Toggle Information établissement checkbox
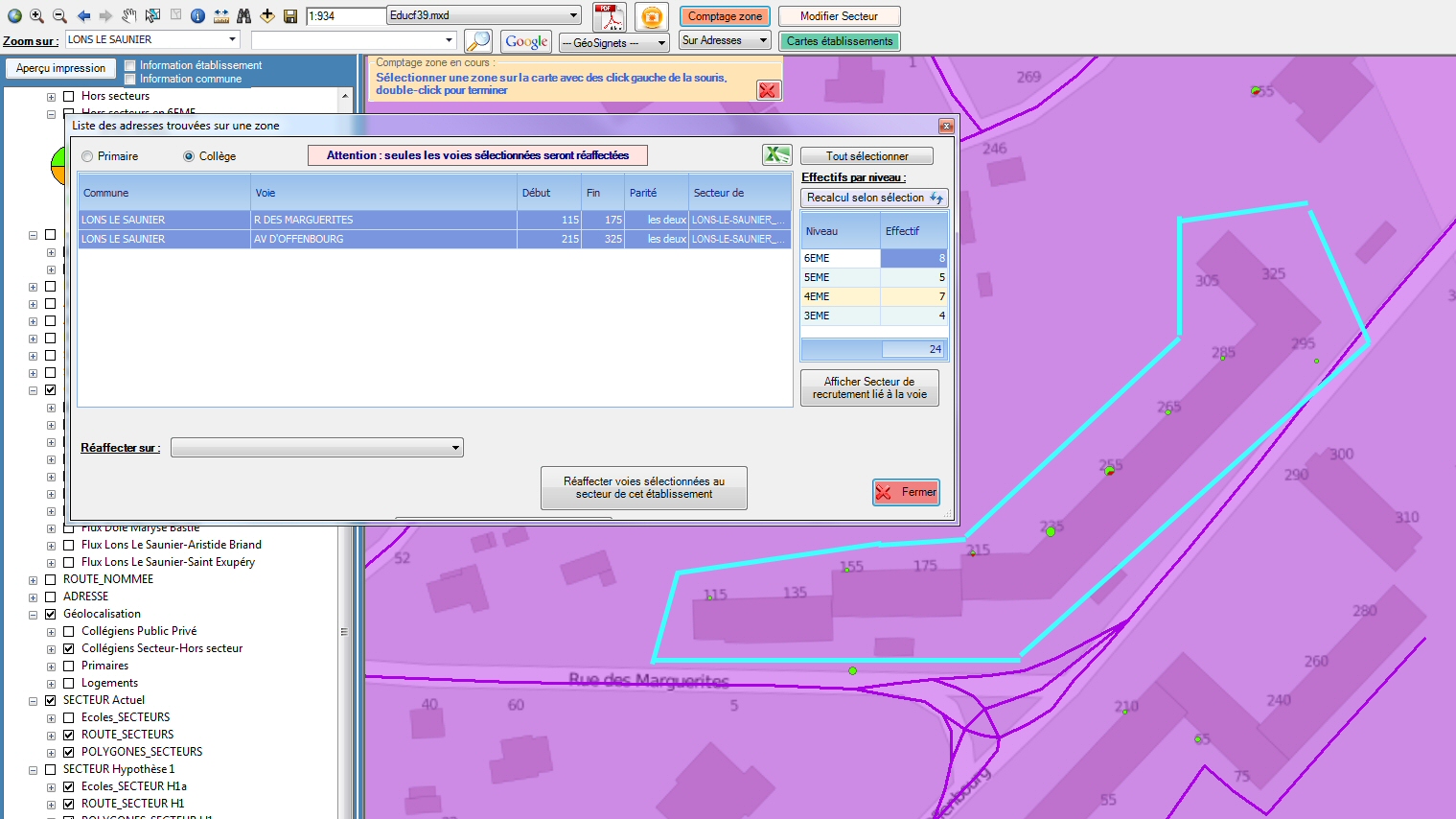 tap(130, 66)
